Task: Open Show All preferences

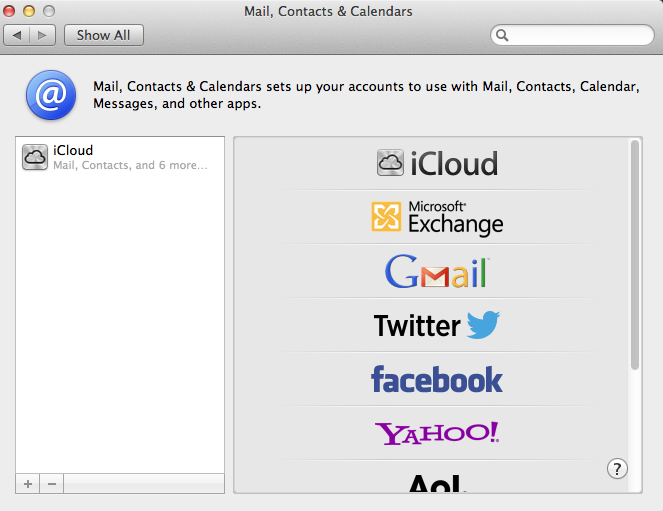Action: coord(104,35)
